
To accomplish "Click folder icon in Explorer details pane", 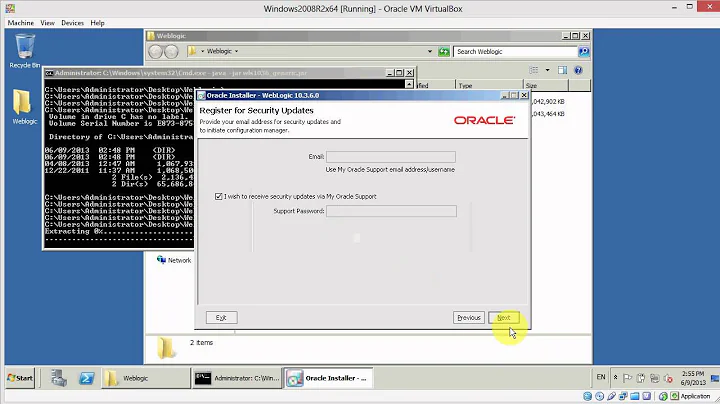I will [x=166, y=348].
